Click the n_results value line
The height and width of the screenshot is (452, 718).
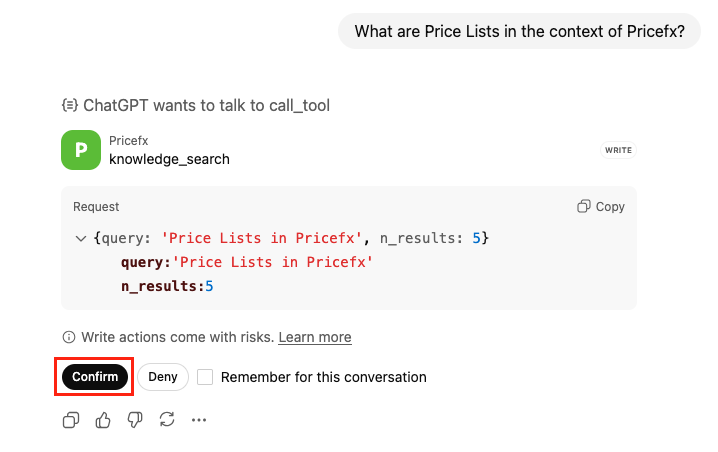pyautogui.click(x=168, y=287)
